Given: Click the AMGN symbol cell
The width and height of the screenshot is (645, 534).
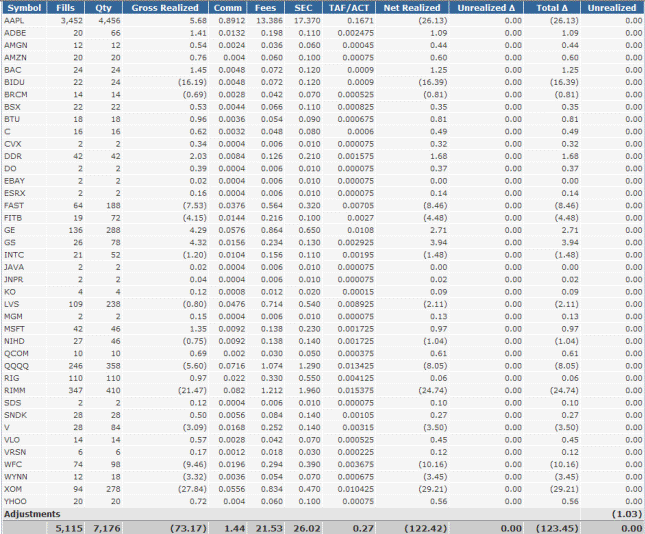Looking at the screenshot, I should pos(16,45).
